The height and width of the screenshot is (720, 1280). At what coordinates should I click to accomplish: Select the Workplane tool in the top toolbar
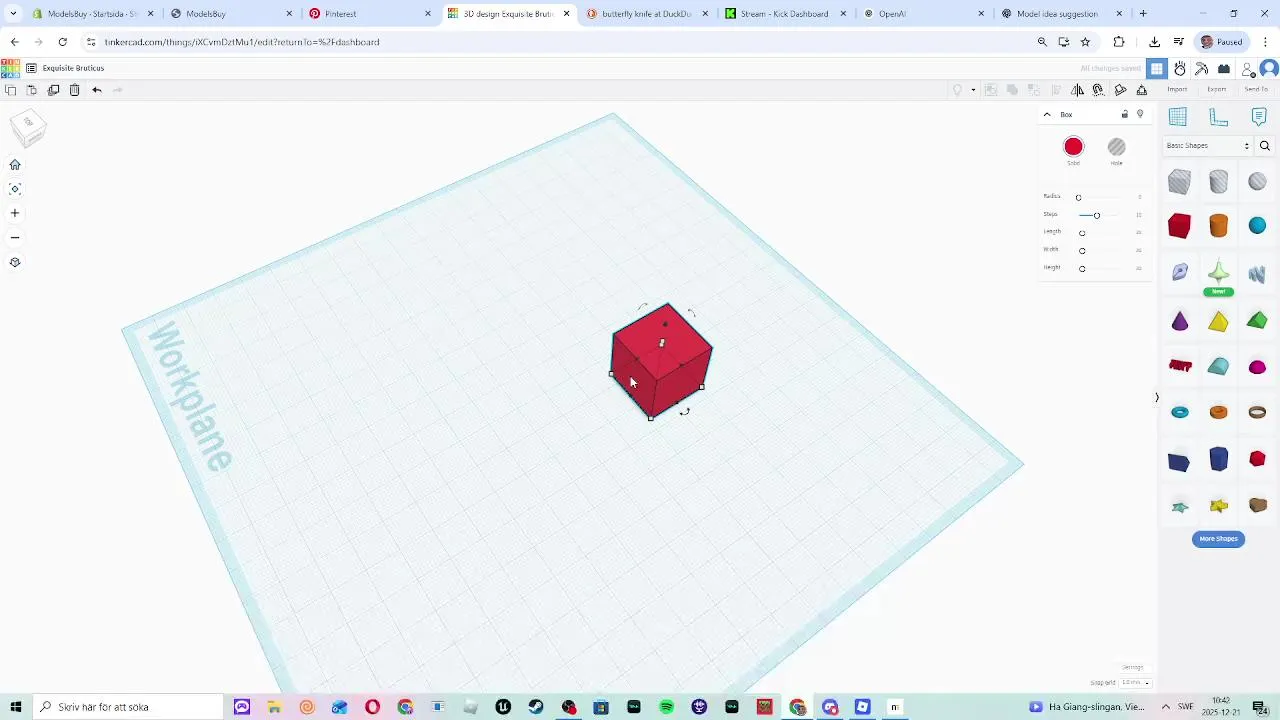tap(1120, 90)
